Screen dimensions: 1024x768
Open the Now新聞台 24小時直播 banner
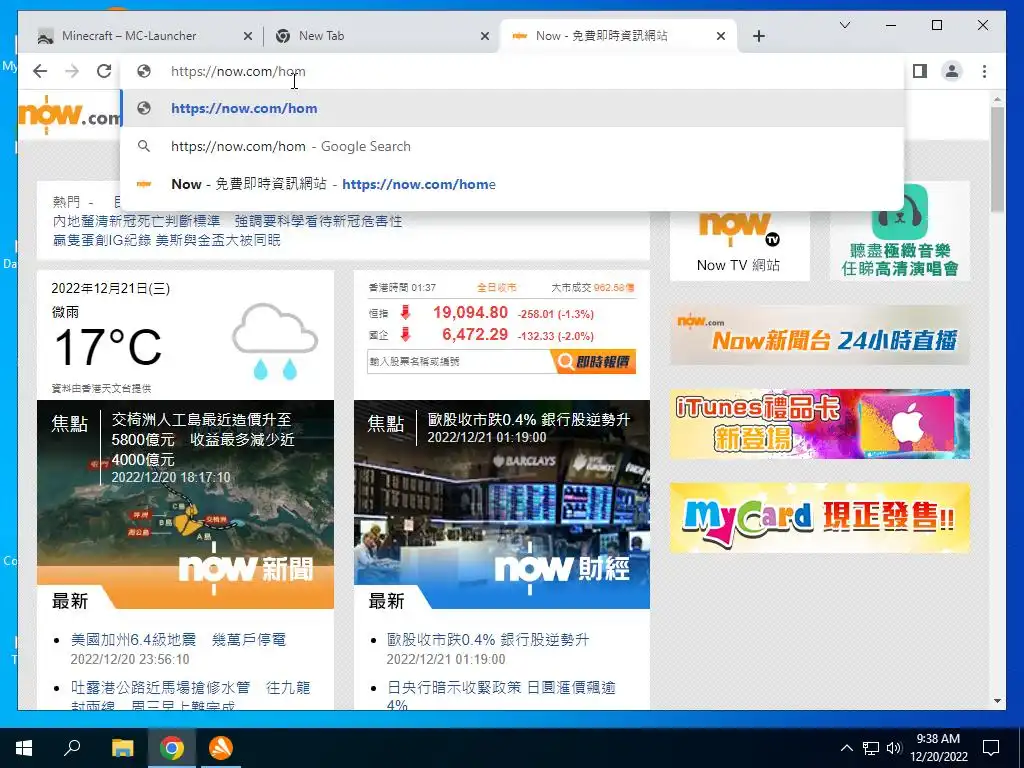point(820,336)
